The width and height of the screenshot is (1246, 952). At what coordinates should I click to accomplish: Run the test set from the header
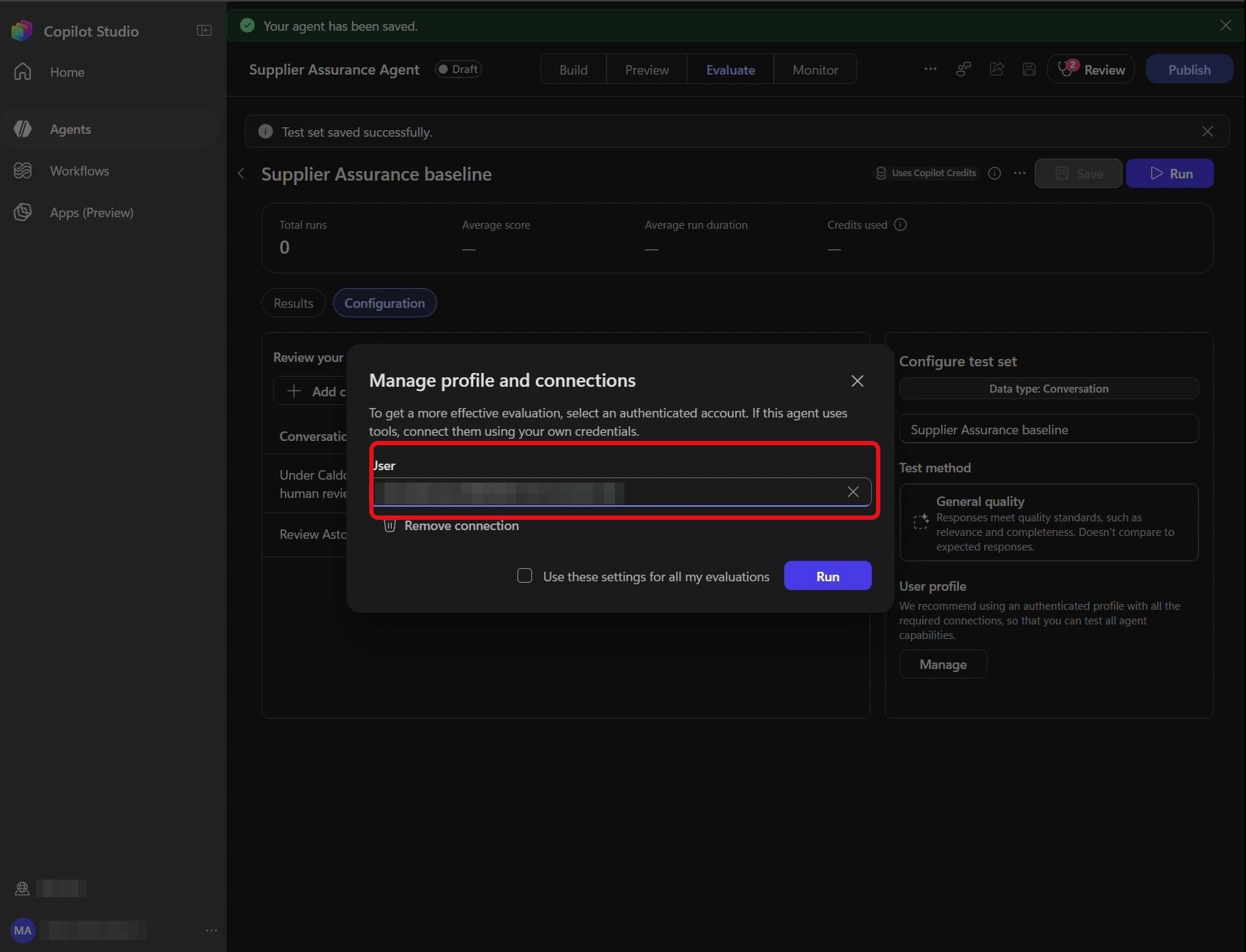pos(1170,173)
